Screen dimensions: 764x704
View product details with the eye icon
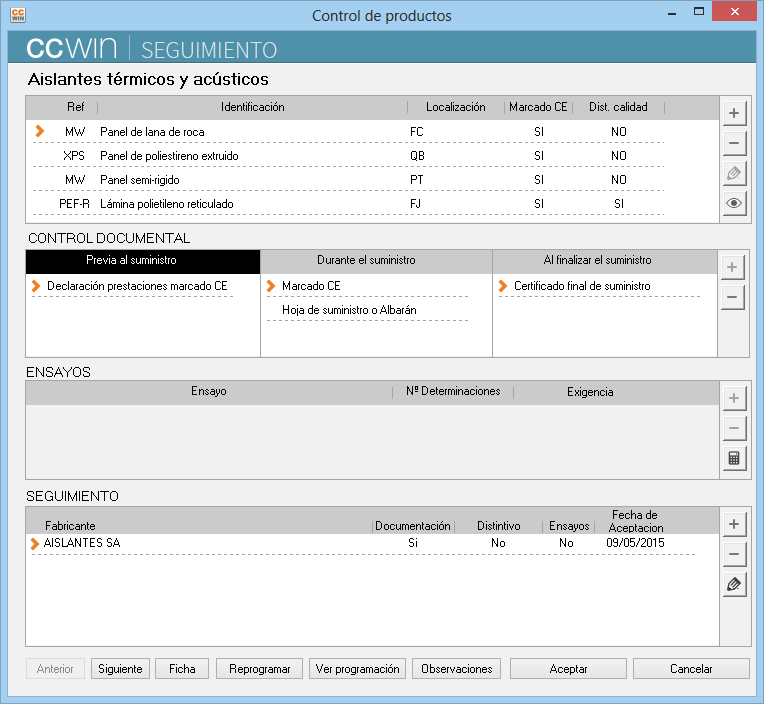tap(734, 203)
